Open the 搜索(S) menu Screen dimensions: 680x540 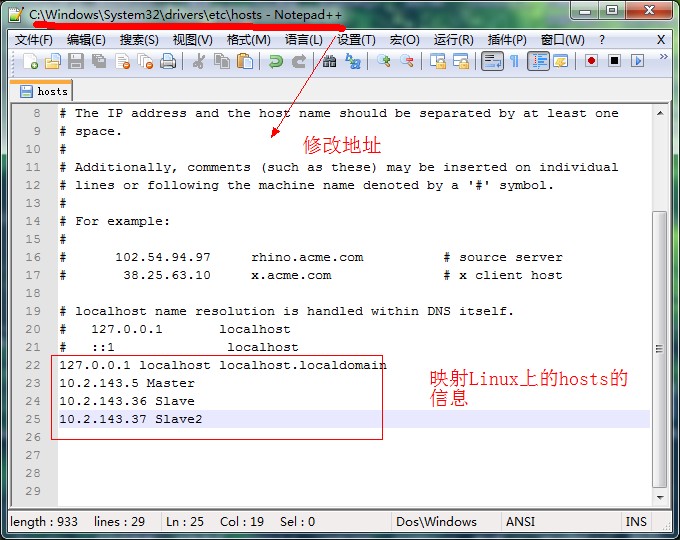139,40
